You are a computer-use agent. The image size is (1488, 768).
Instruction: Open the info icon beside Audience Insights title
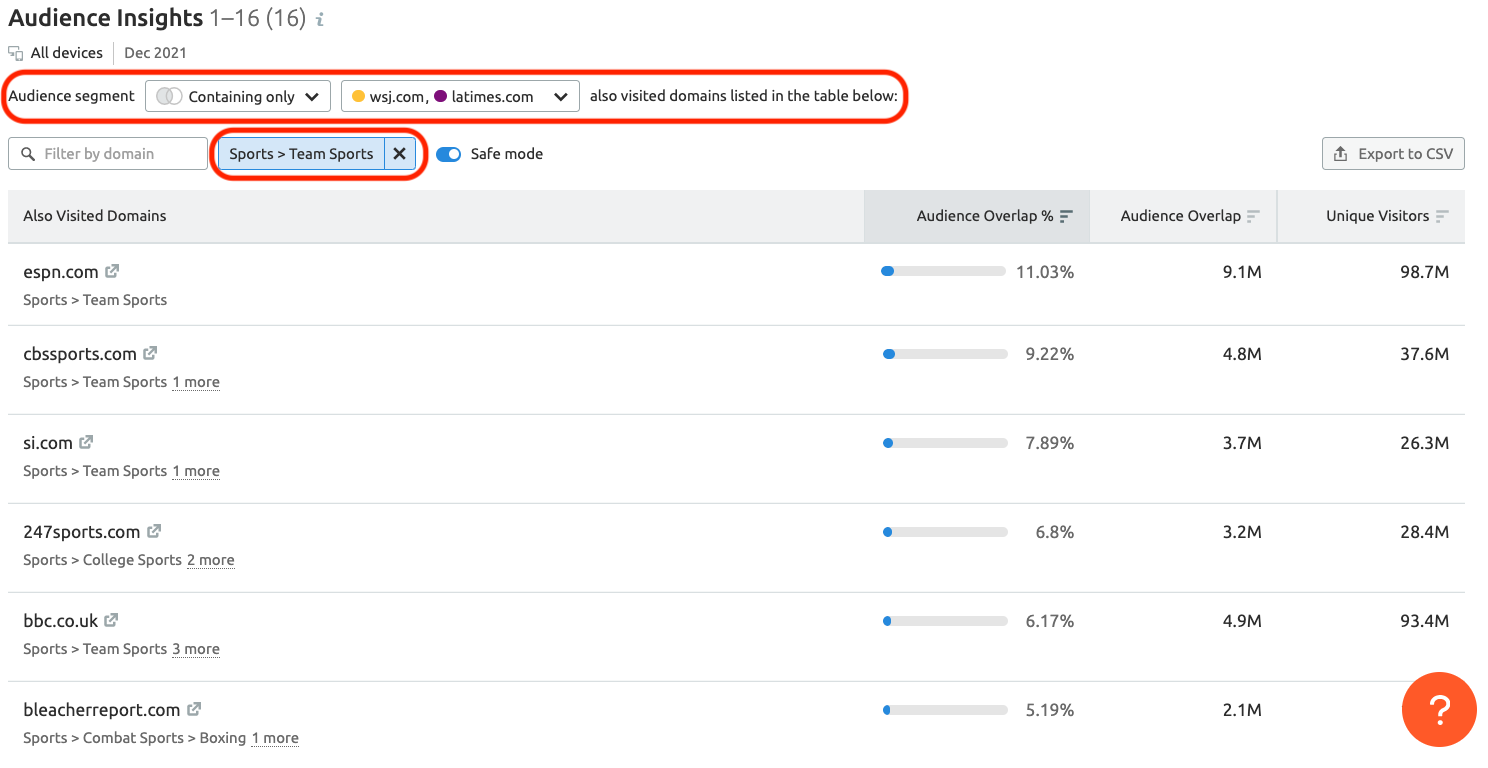tap(319, 19)
